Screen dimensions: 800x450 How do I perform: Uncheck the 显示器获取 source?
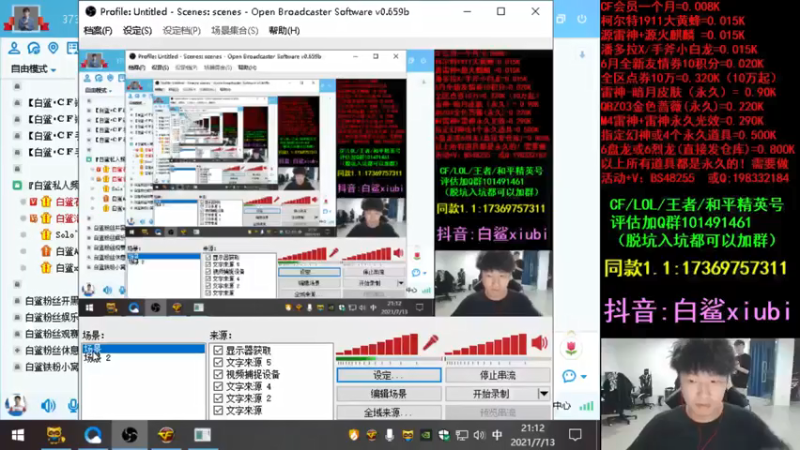click(x=218, y=350)
